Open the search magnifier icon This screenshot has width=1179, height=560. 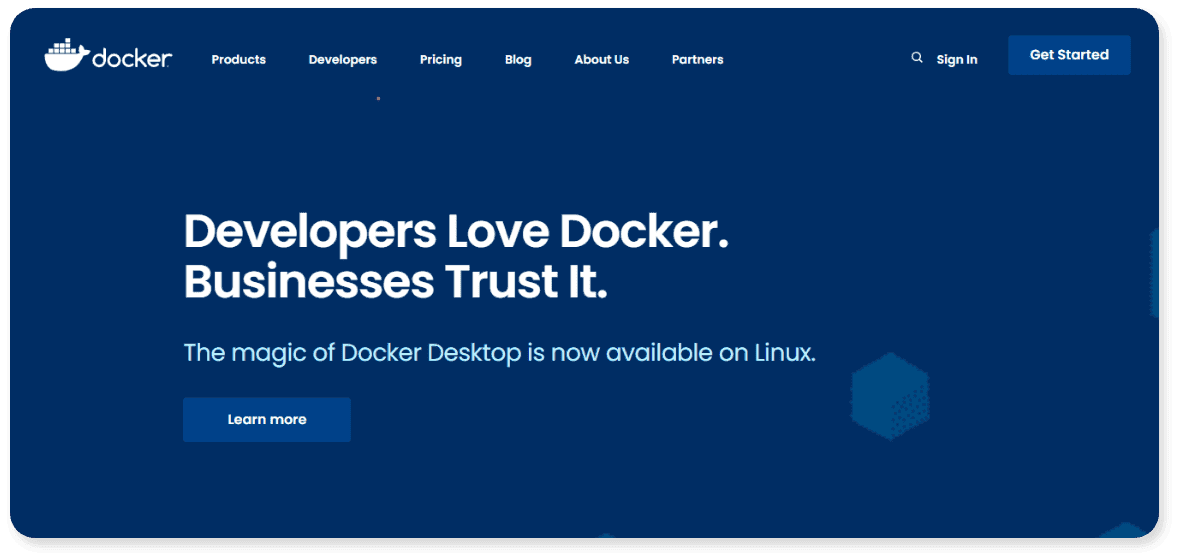917,58
